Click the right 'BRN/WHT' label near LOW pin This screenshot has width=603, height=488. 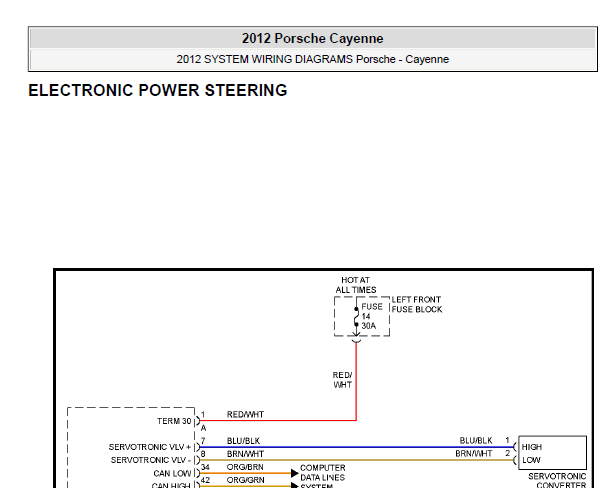click(474, 454)
